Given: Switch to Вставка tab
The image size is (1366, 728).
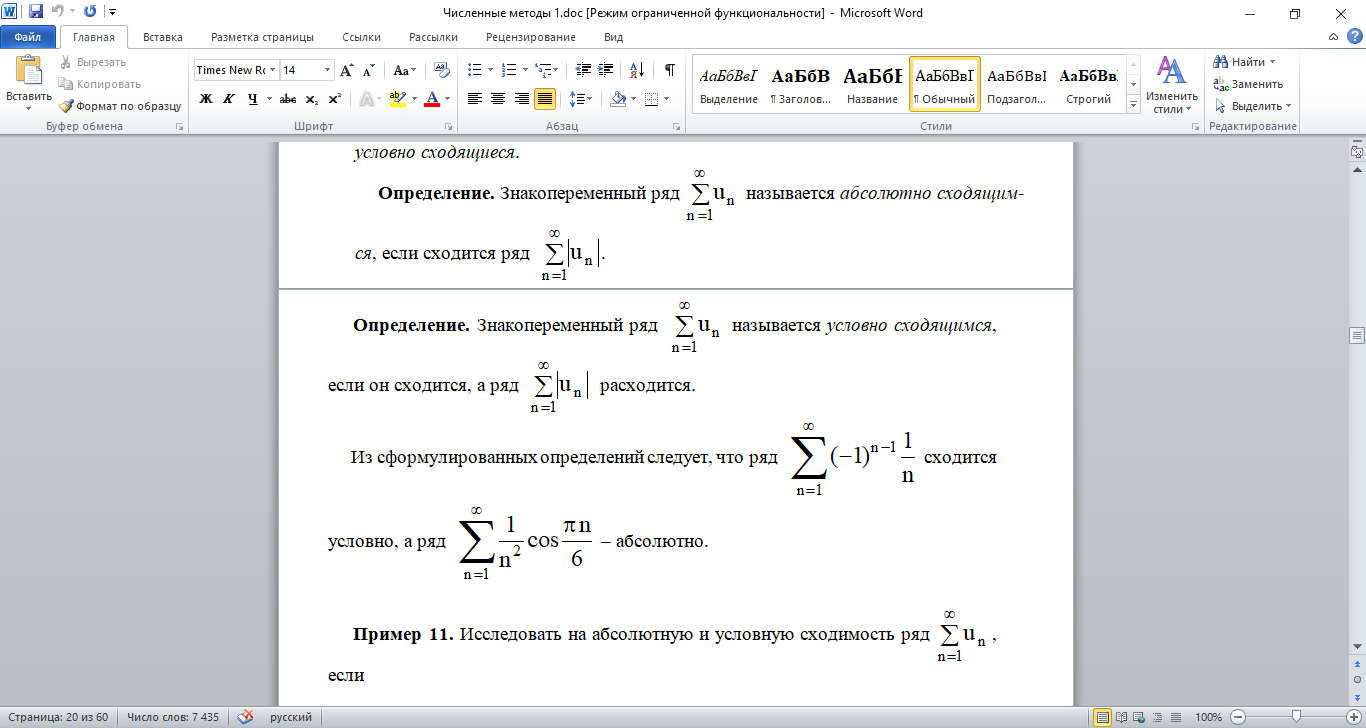Looking at the screenshot, I should [x=163, y=37].
